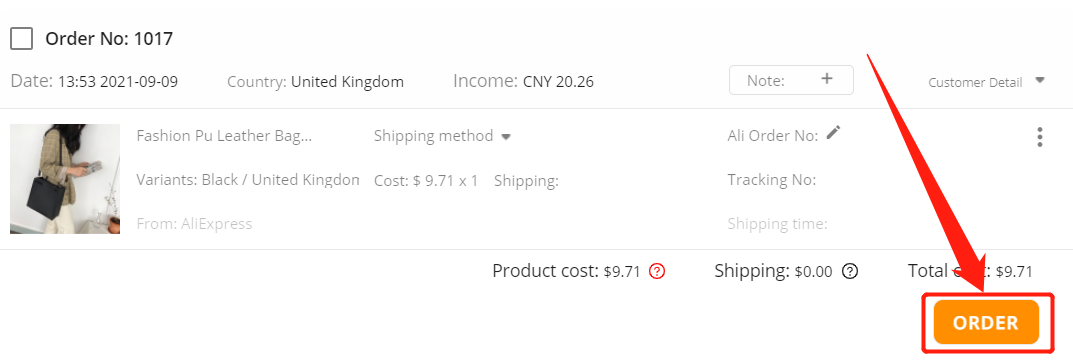
Task: Edit Ali Order No with pencil icon
Action: [833, 133]
